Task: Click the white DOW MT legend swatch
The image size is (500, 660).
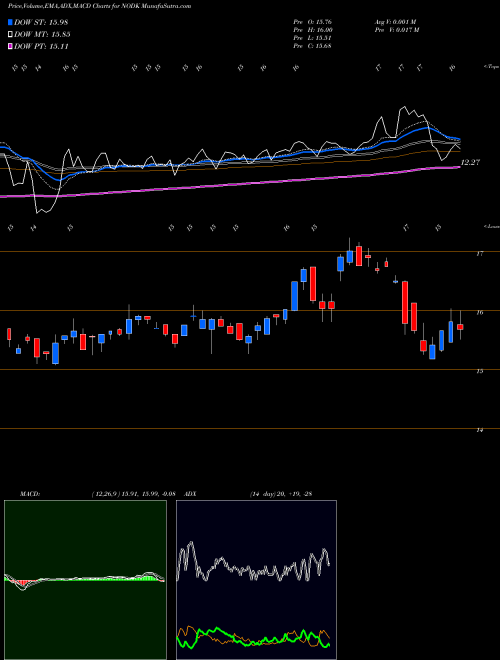Action: [x=10, y=35]
